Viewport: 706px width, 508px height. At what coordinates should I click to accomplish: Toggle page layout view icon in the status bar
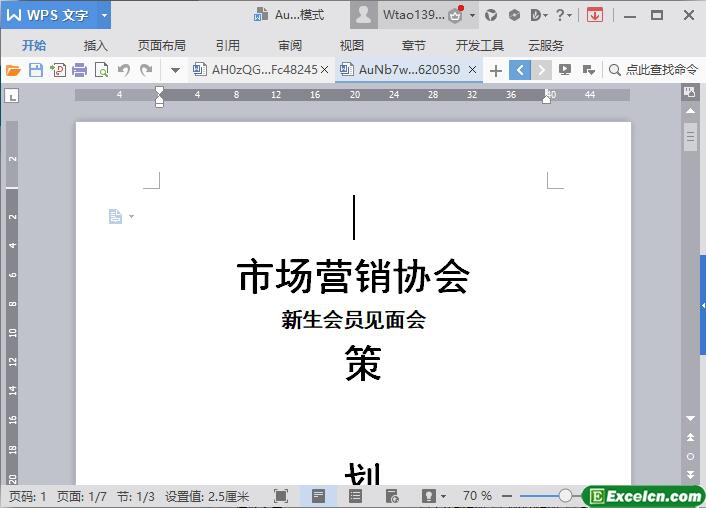coord(318,496)
